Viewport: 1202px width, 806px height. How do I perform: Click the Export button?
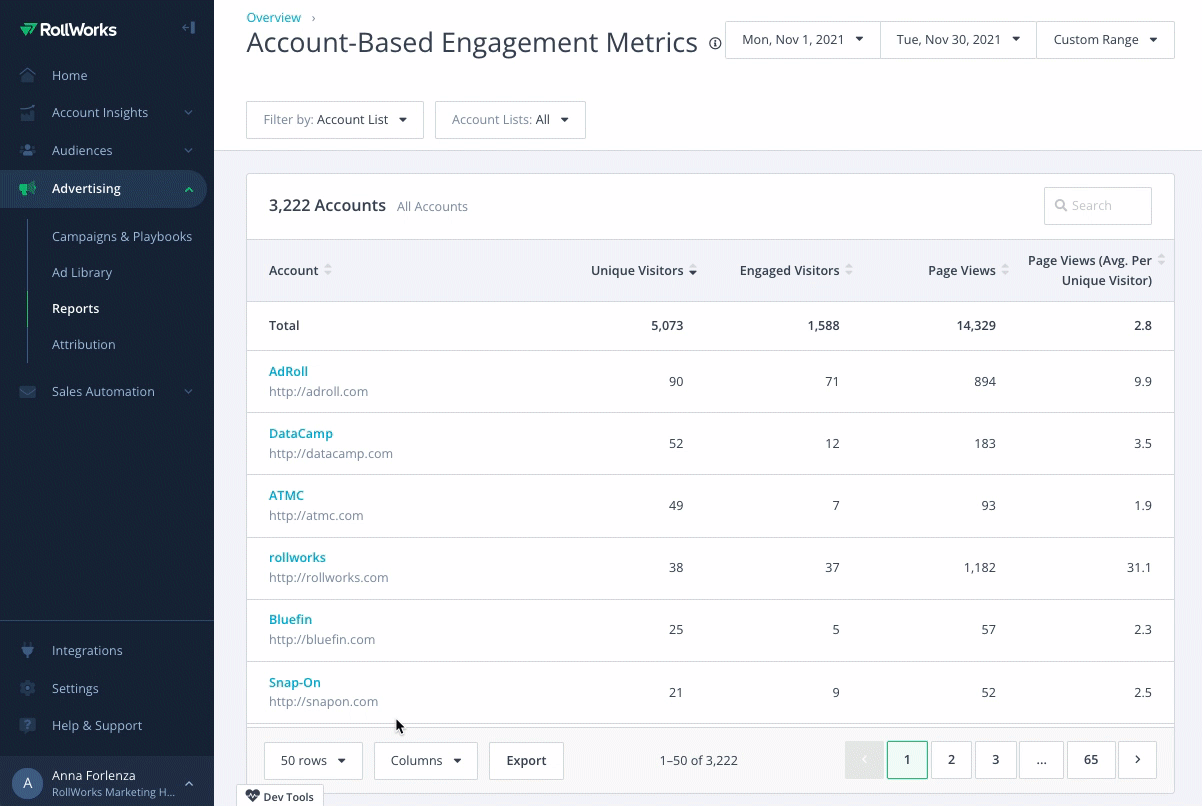(526, 761)
